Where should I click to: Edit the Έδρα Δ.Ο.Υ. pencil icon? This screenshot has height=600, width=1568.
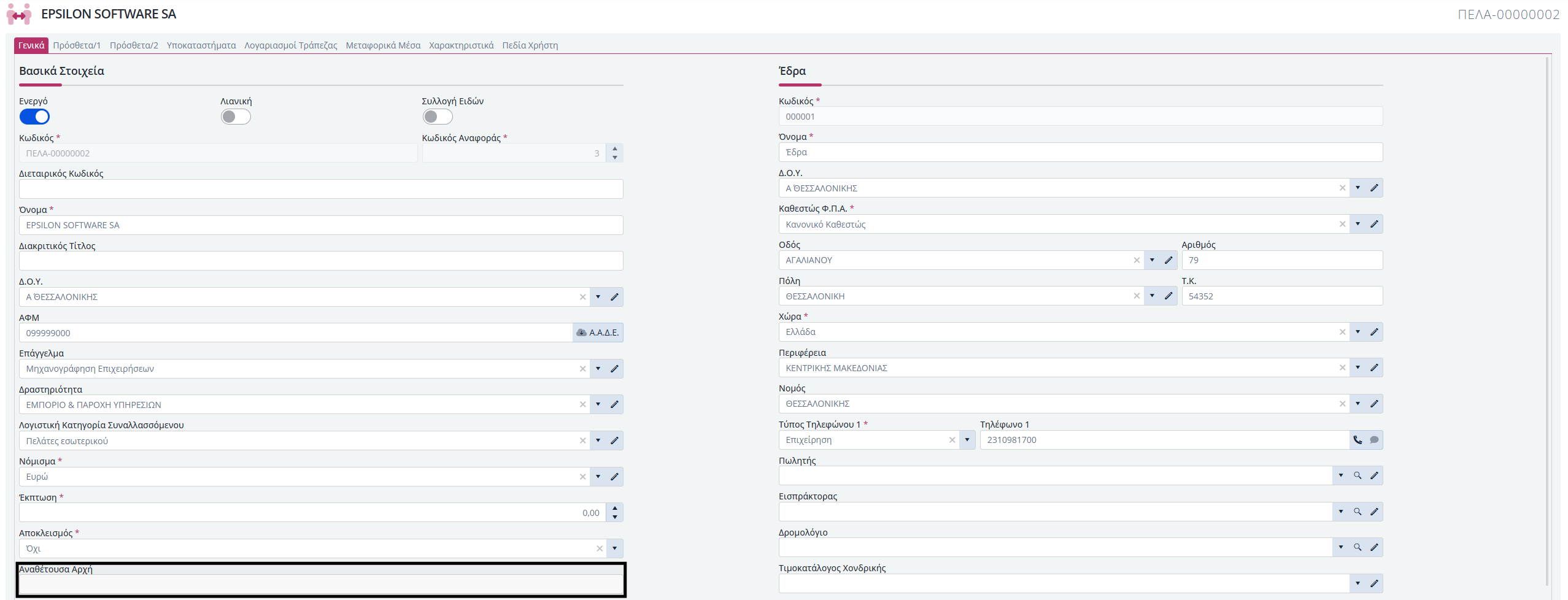tap(1374, 188)
